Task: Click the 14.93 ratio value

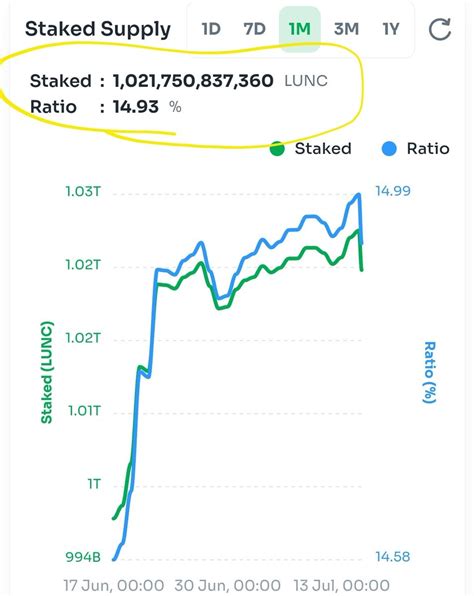Action: coord(136,107)
